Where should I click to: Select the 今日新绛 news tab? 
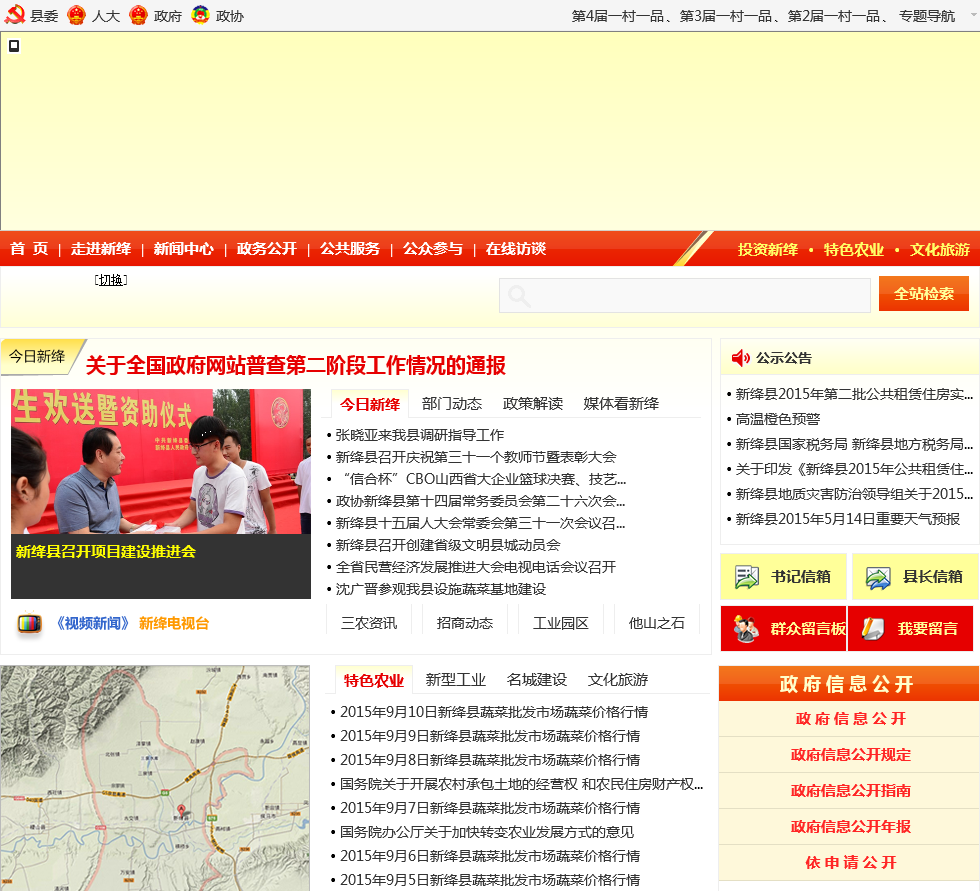pyautogui.click(x=370, y=404)
